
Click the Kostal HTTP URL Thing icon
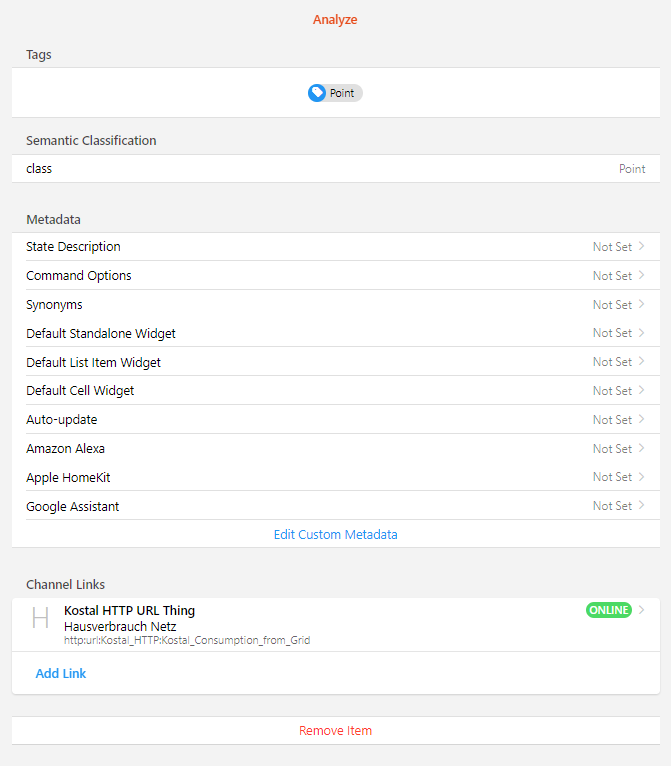coord(40,618)
